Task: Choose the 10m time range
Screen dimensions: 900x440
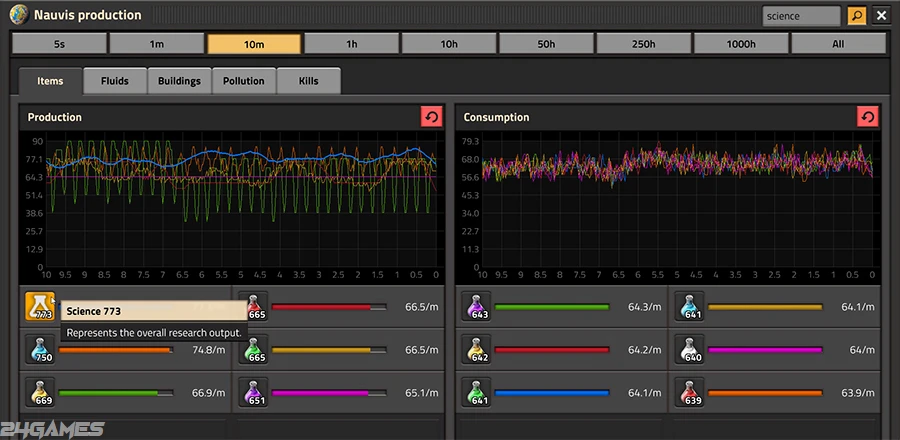Action: pyautogui.click(x=254, y=44)
